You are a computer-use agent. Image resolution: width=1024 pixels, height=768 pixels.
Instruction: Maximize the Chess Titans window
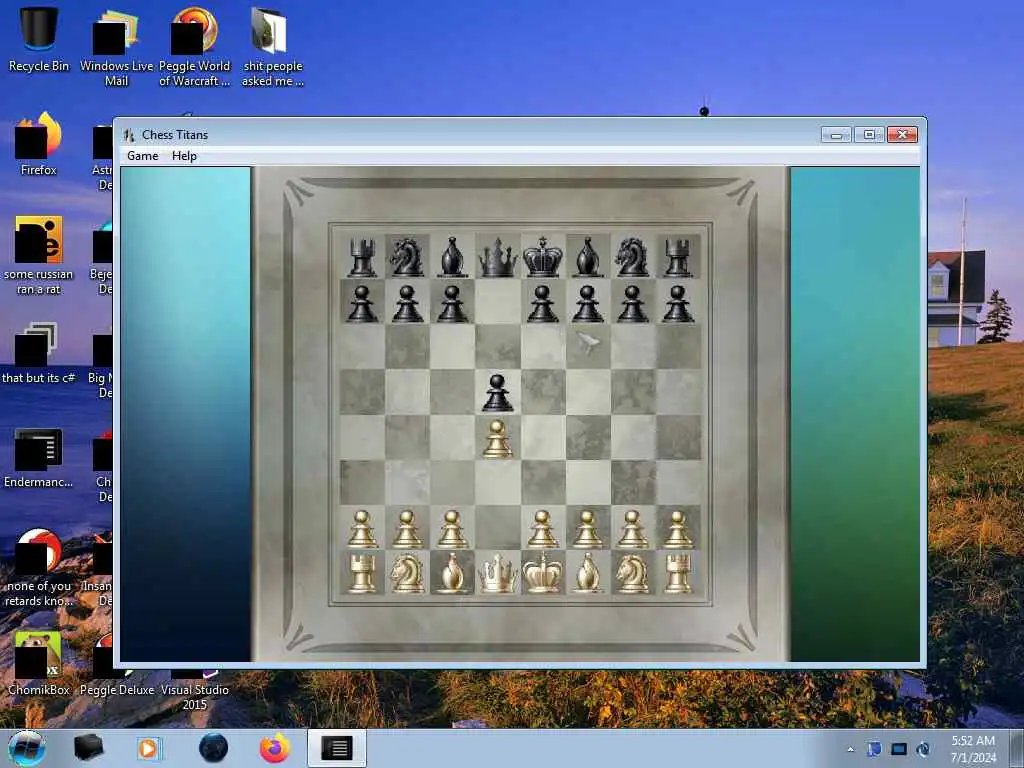pyautogui.click(x=869, y=135)
